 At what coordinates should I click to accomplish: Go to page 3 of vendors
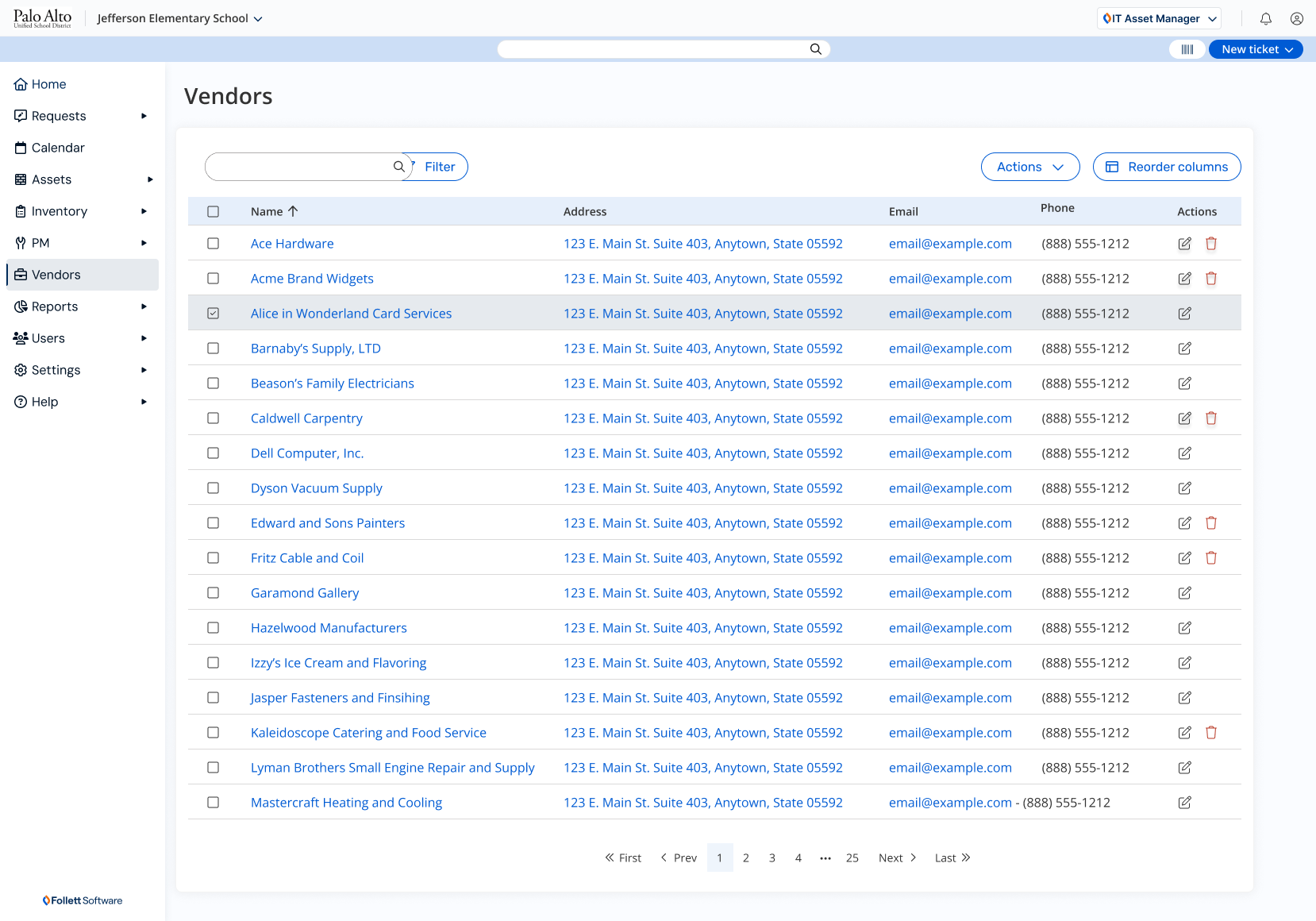[772, 857]
